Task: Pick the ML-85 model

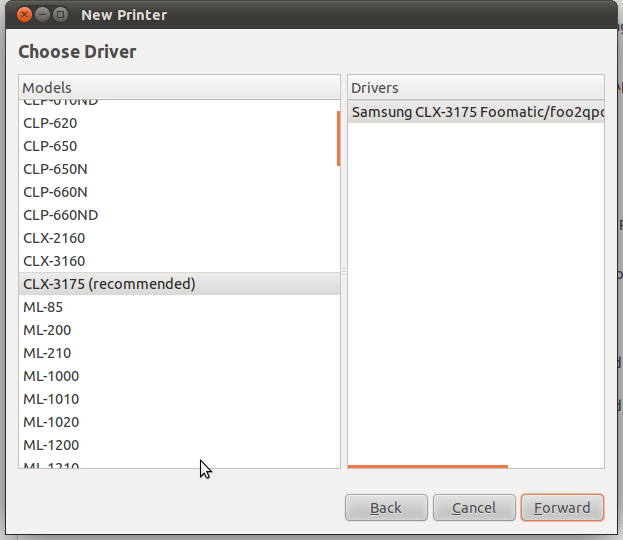Action: click(179, 307)
